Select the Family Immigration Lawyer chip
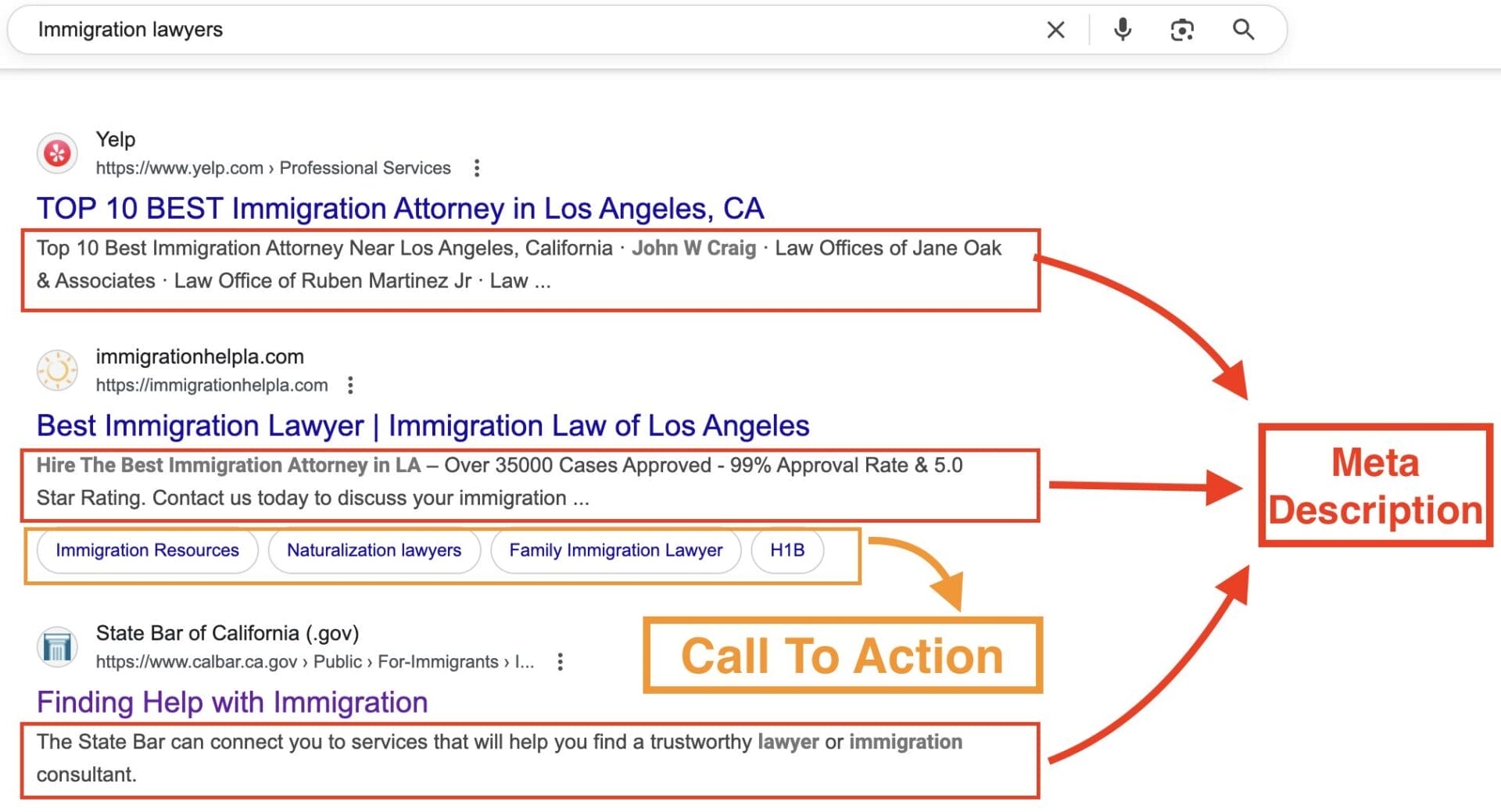Screen dimensions: 1501x812 pos(615,550)
